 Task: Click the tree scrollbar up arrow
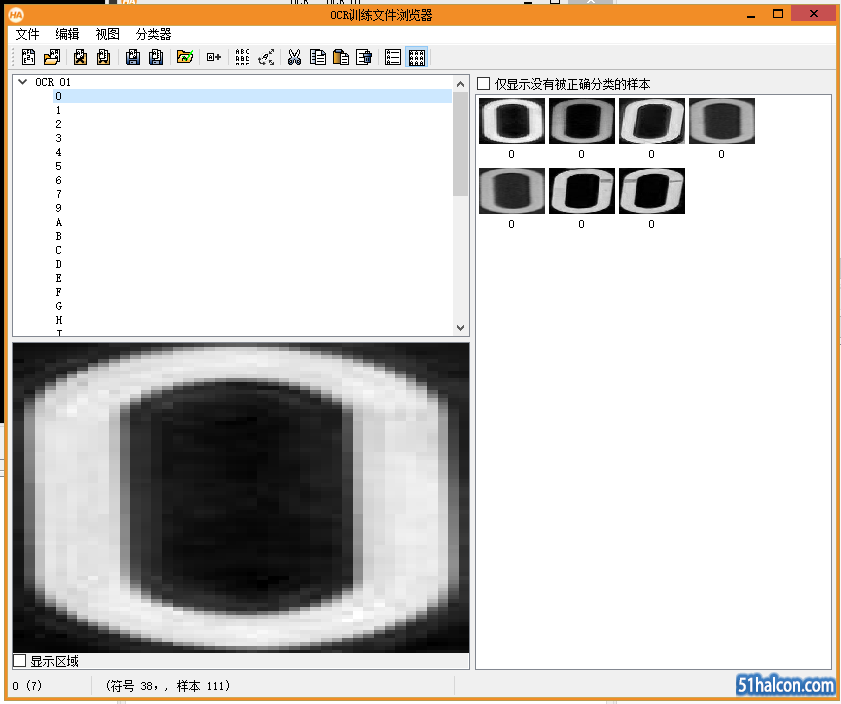pos(460,84)
